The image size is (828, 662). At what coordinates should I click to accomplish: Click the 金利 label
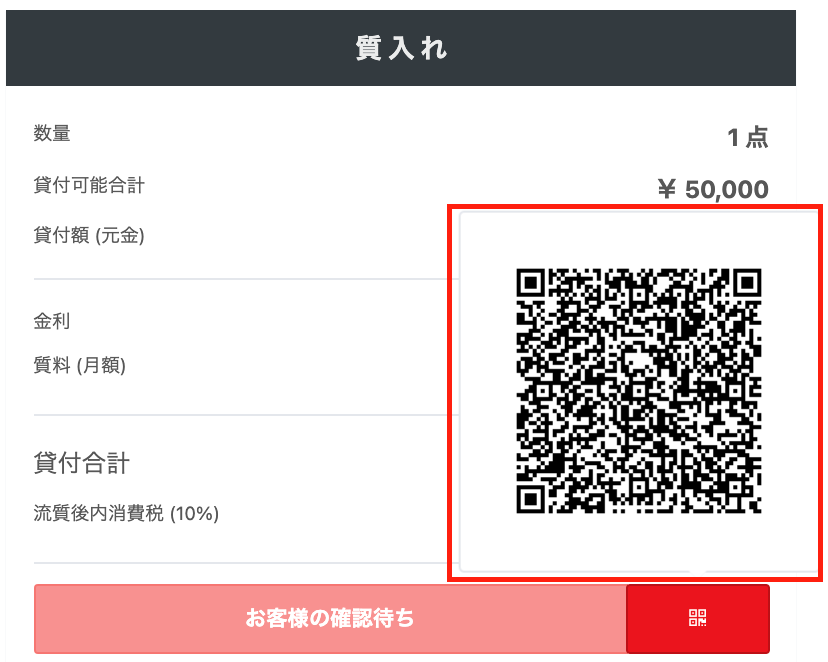coord(52,321)
